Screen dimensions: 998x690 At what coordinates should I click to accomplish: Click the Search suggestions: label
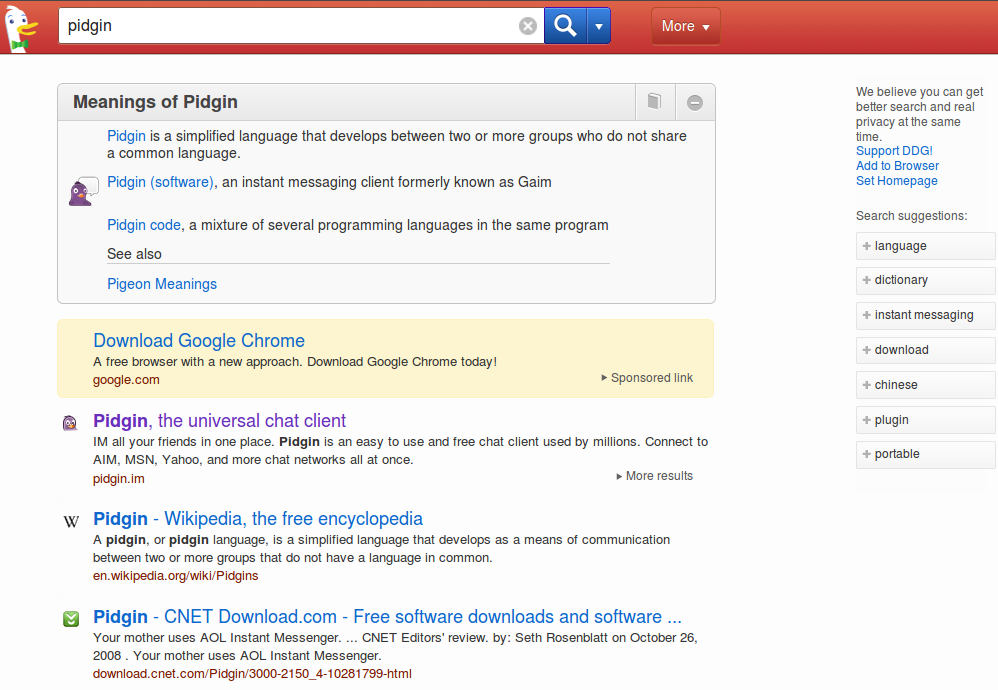tap(911, 216)
